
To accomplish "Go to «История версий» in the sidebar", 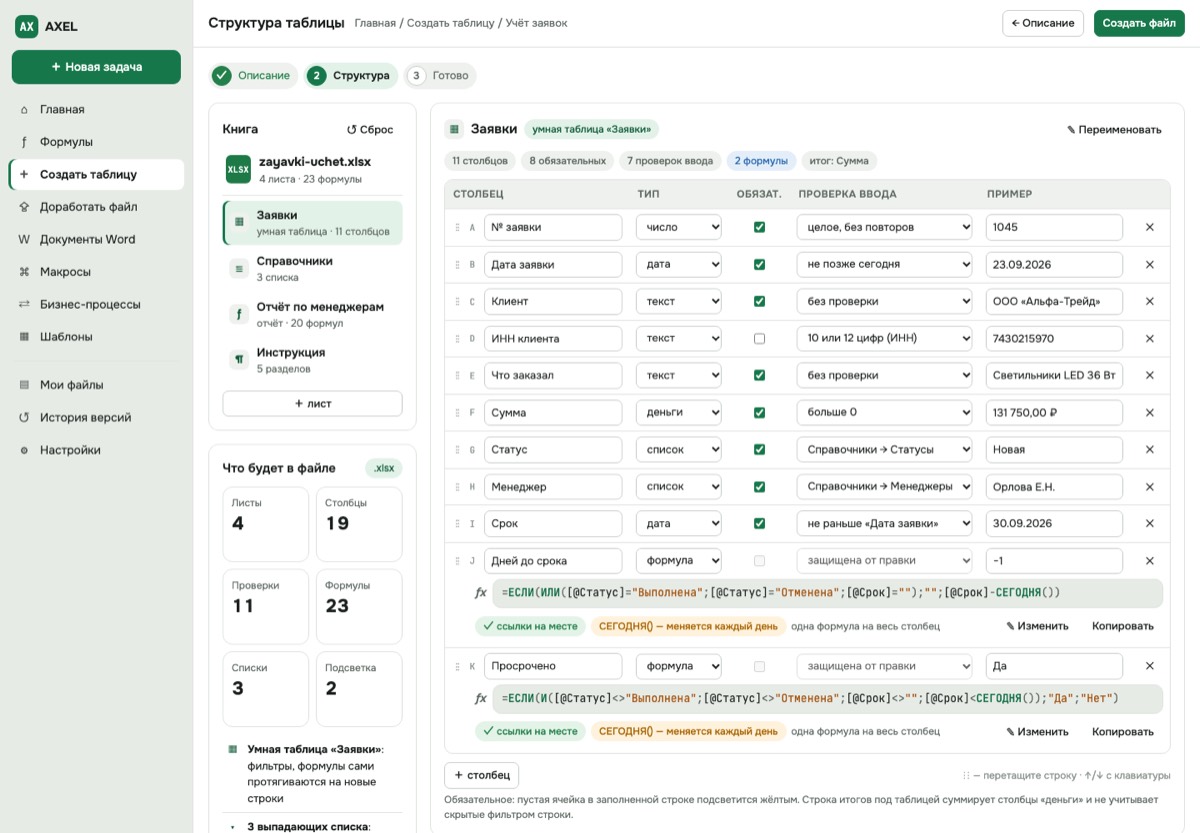I will point(96,417).
